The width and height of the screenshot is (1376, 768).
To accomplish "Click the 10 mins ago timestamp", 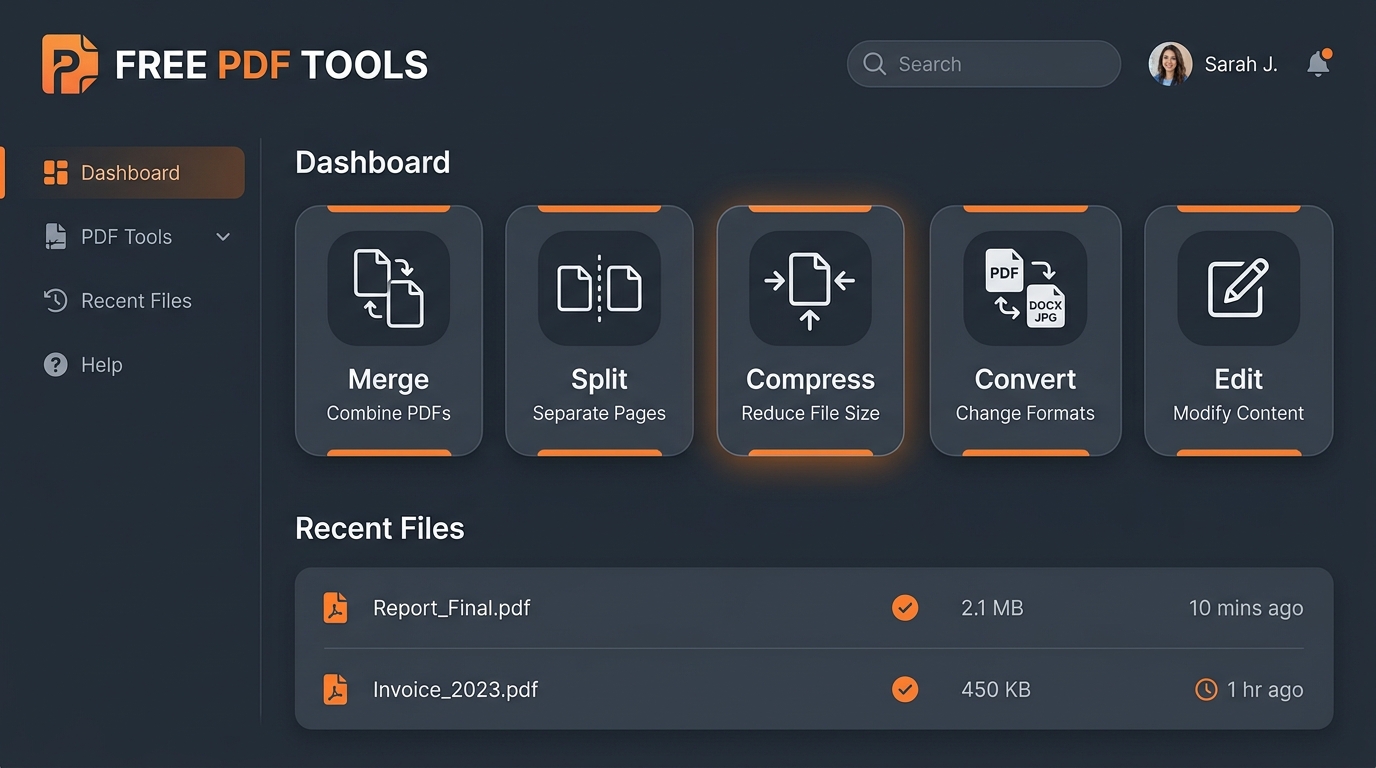I will tap(1246, 608).
